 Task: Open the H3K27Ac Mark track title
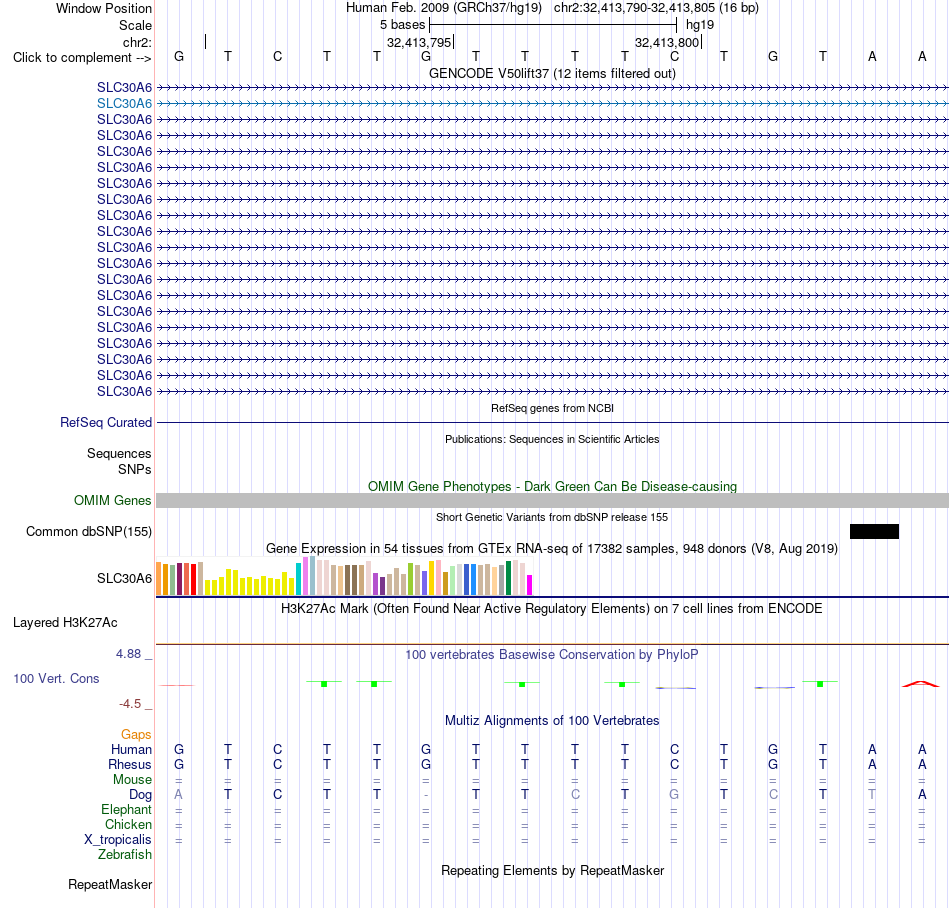[x=552, y=608]
